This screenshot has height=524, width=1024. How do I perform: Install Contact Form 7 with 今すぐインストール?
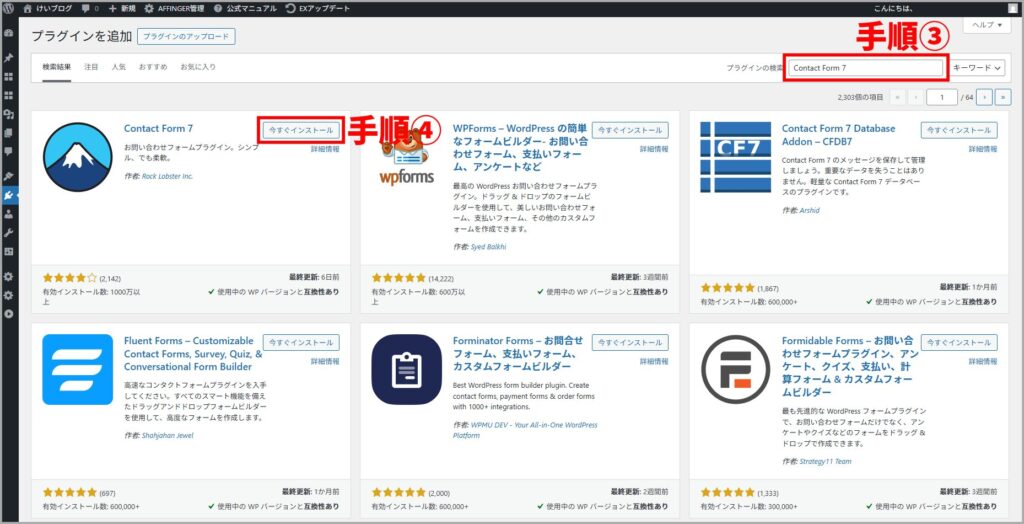[301, 130]
